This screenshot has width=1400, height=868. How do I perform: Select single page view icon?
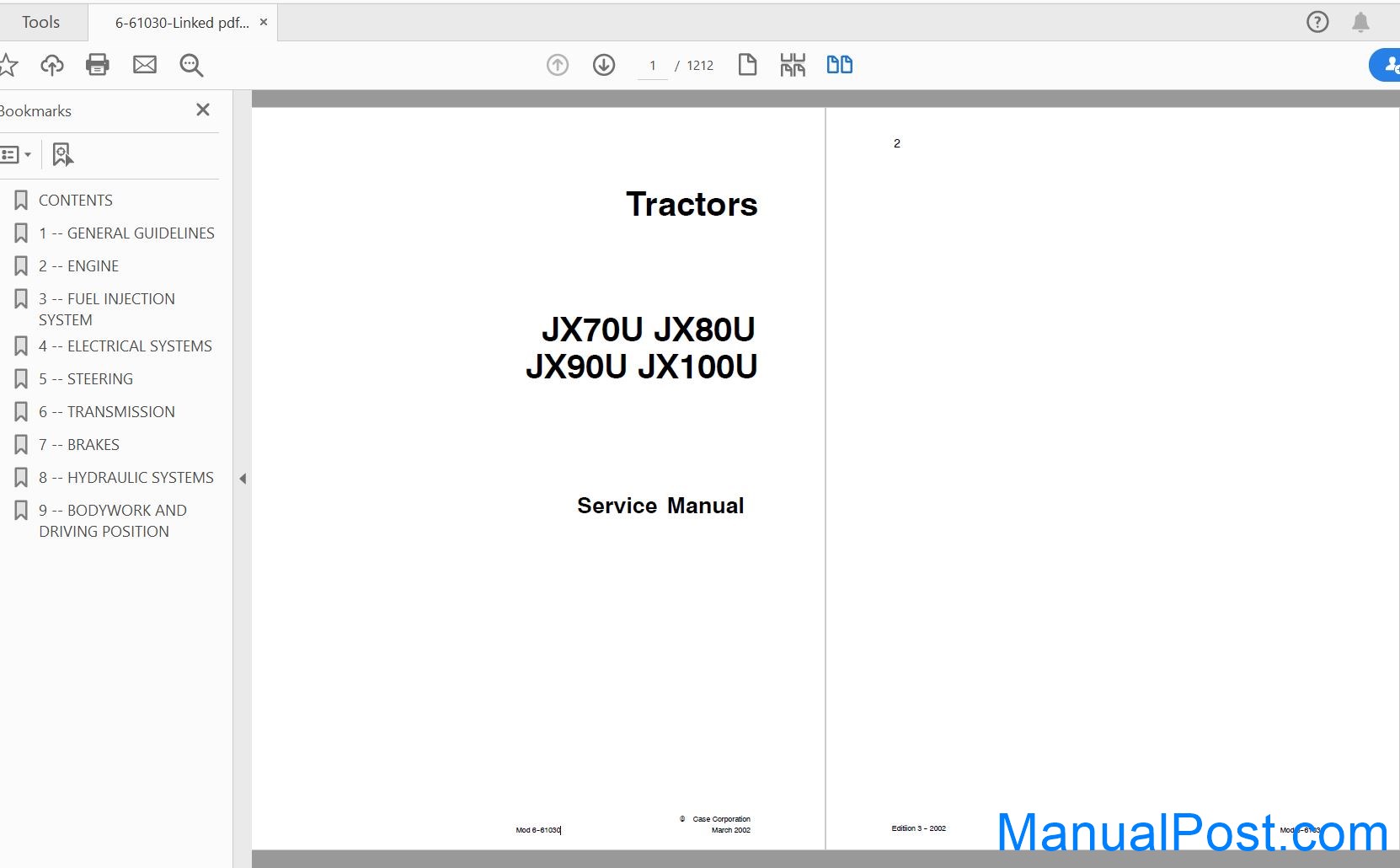coord(747,65)
